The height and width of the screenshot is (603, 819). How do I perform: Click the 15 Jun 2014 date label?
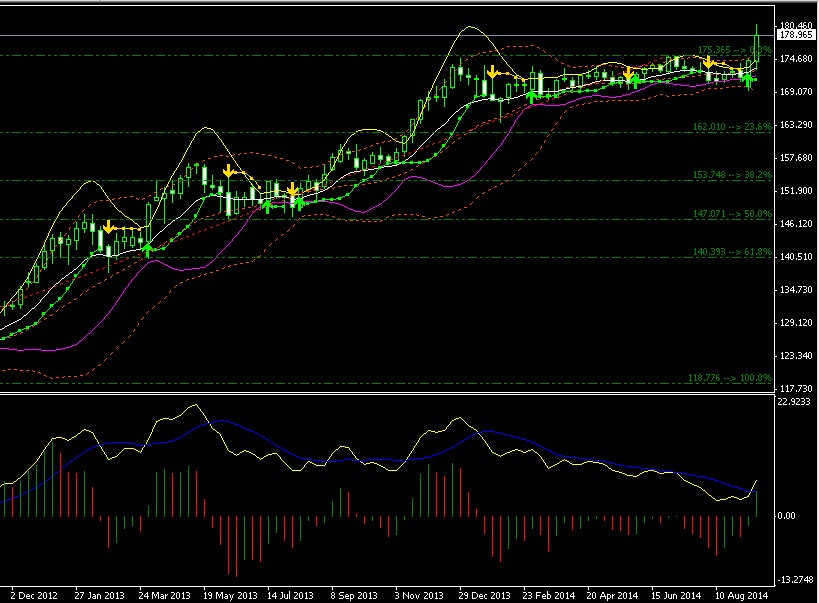pos(676,595)
